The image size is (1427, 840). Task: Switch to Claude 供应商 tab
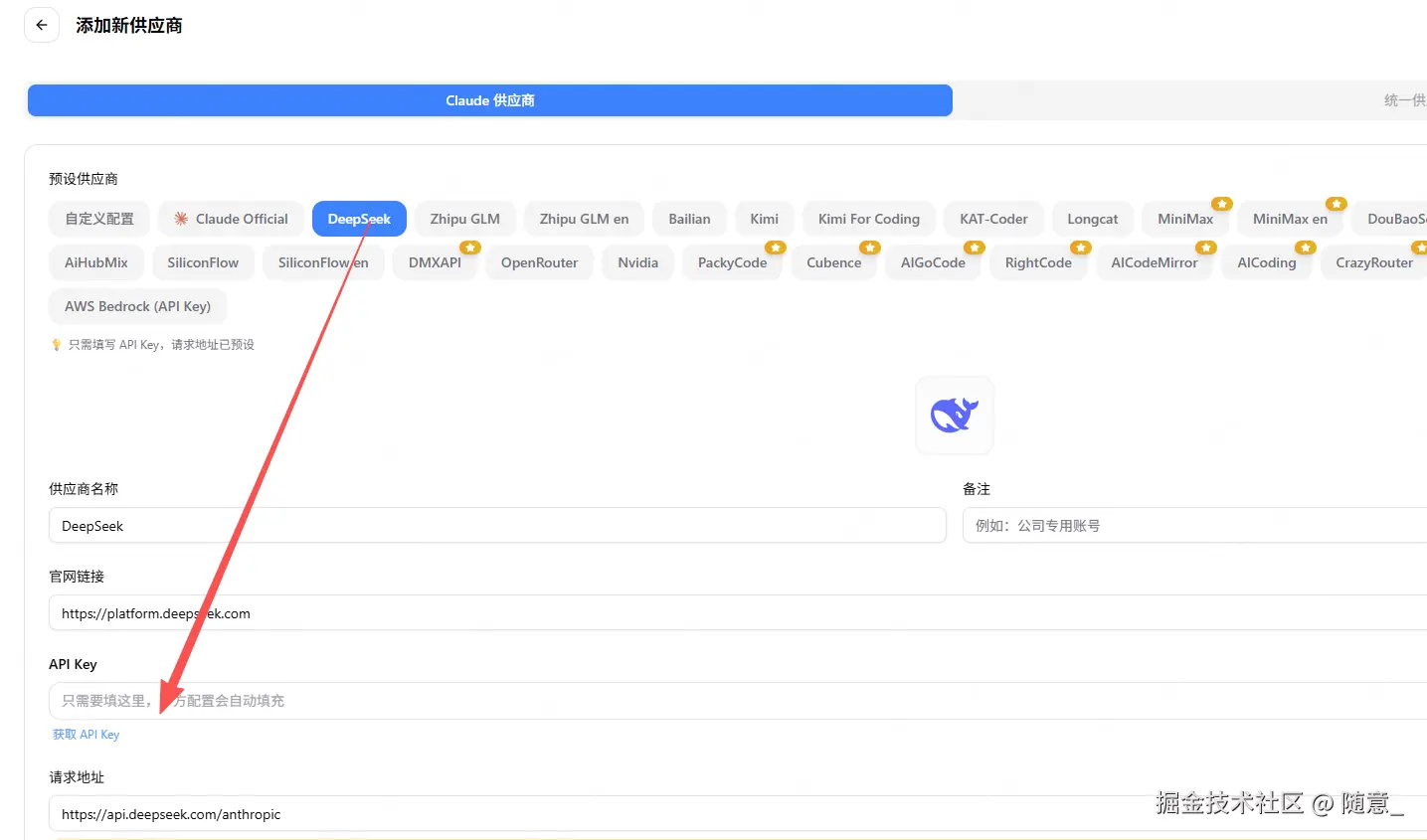point(490,100)
